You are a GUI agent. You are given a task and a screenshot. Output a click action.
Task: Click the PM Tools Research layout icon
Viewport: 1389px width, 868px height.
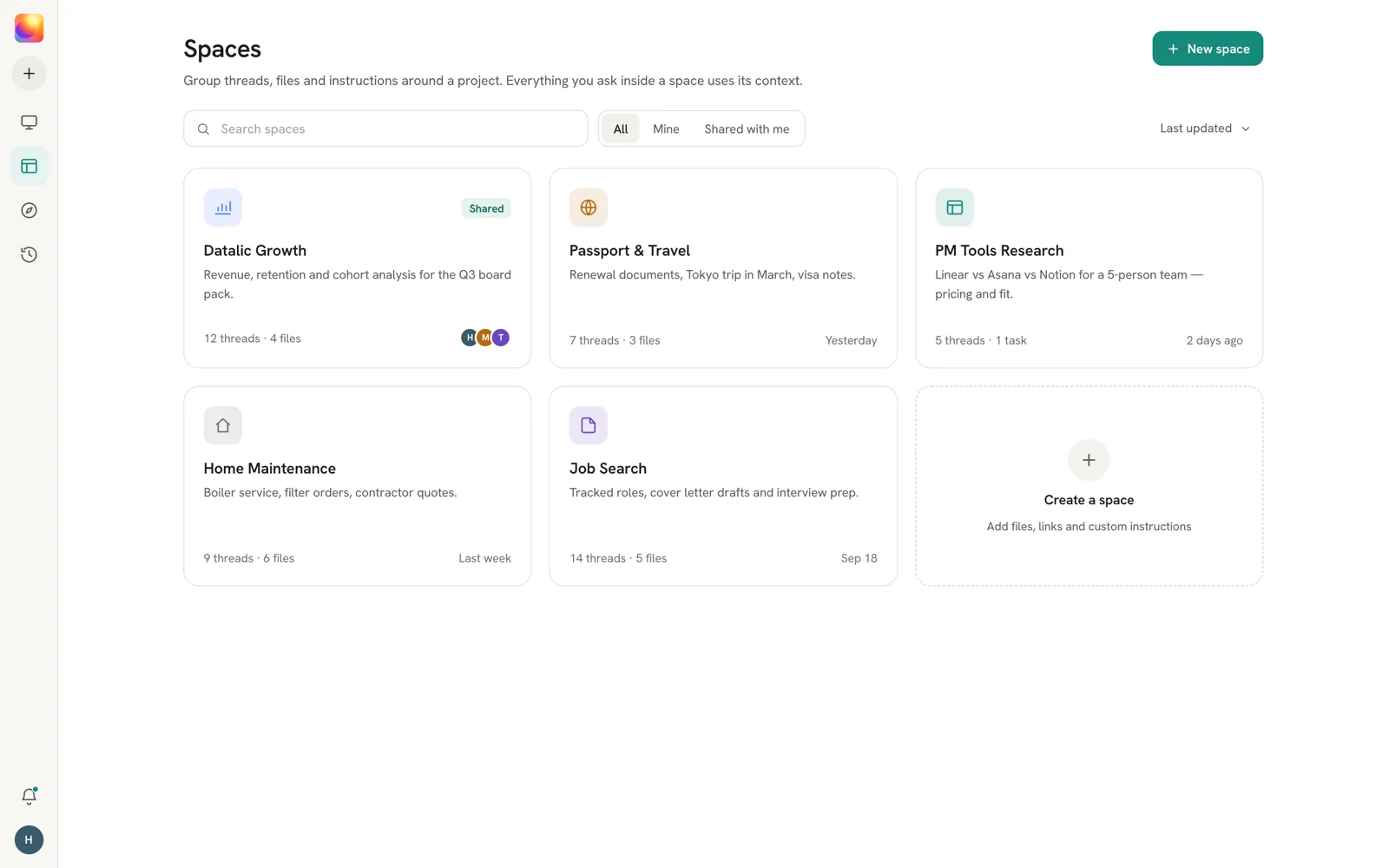(954, 207)
